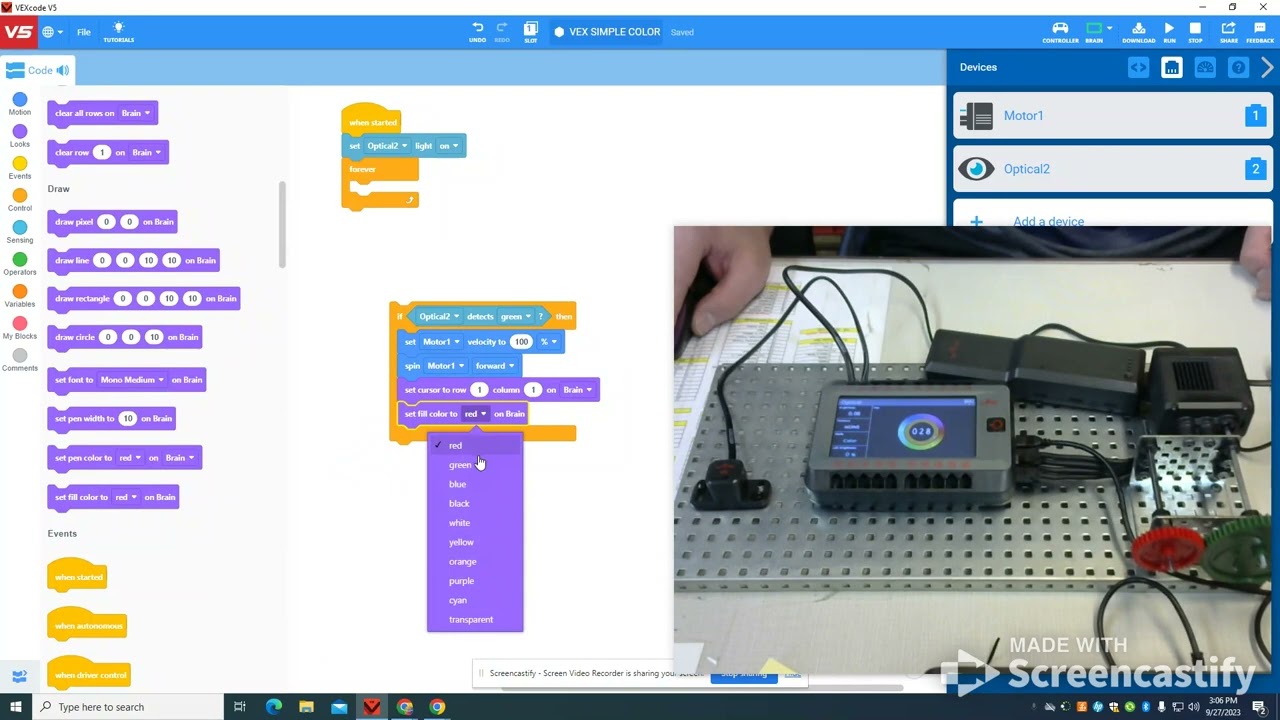The height and width of the screenshot is (720, 1280).
Task: Click the velocity value 100 field
Action: click(521, 342)
